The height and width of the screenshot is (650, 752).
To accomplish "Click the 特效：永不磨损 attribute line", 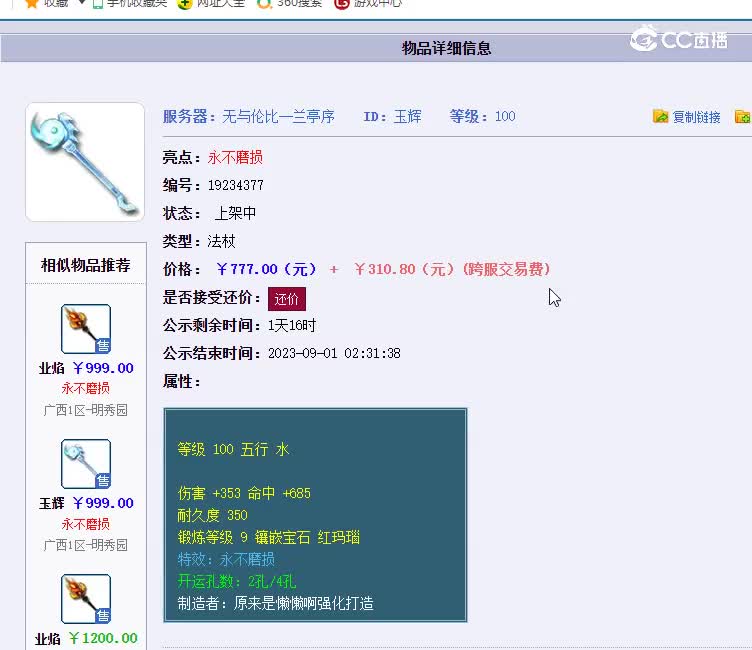I will [x=226, y=559].
